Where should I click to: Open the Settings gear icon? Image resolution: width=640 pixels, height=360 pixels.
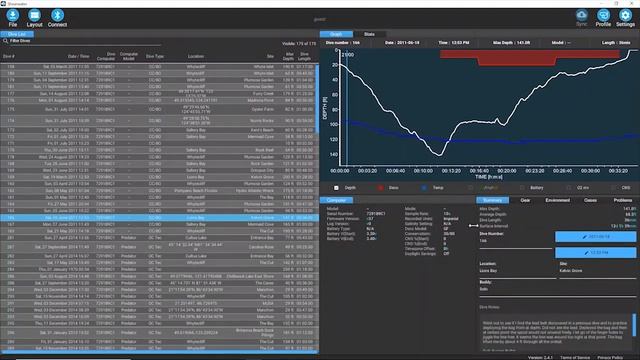click(625, 16)
